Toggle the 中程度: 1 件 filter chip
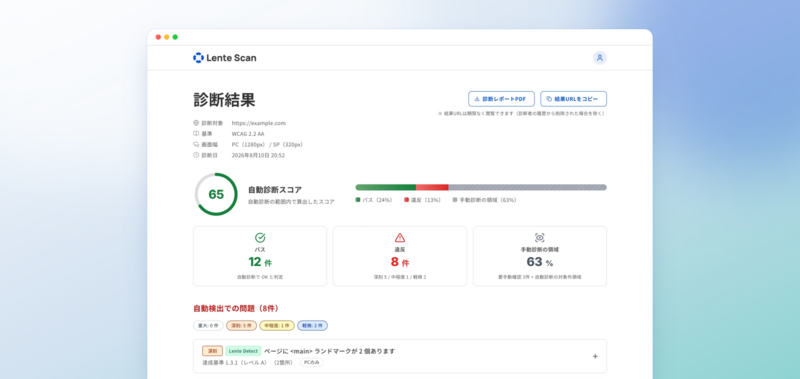The width and height of the screenshot is (800, 379). (277, 325)
